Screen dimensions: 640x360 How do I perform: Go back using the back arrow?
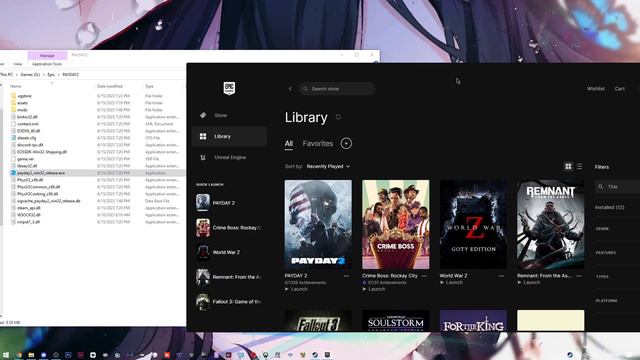pos(290,89)
